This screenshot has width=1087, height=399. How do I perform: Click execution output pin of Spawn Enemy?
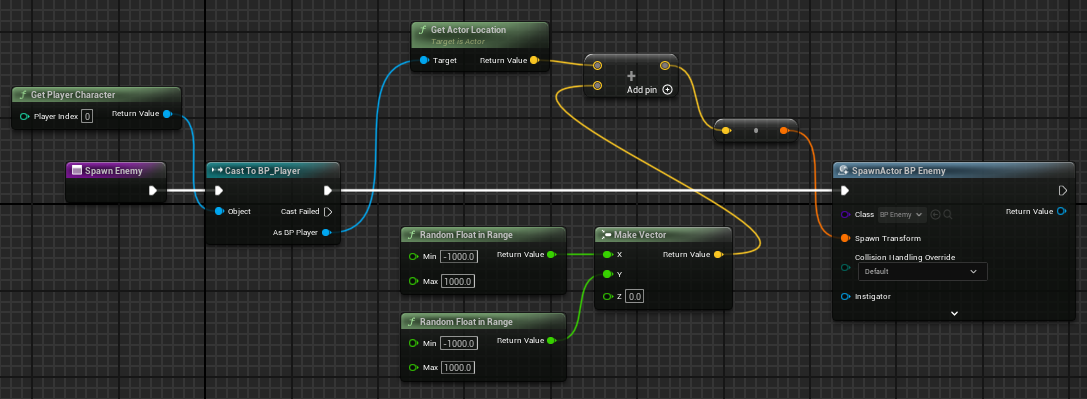[x=153, y=190]
